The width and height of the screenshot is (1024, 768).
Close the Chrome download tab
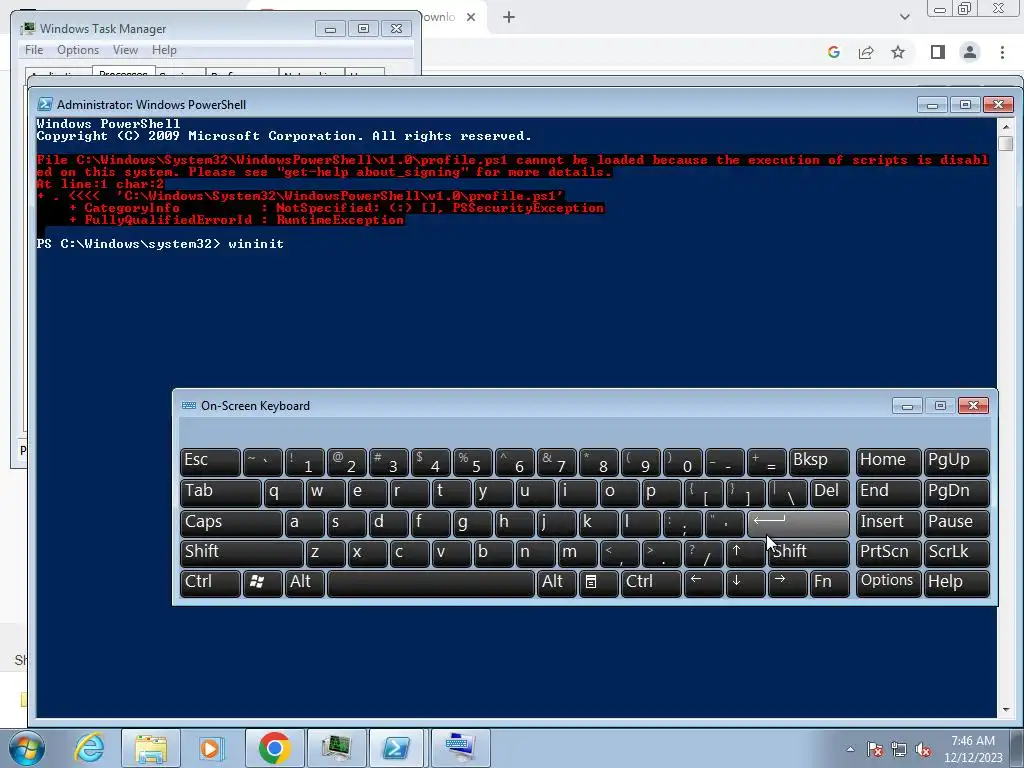(x=471, y=17)
